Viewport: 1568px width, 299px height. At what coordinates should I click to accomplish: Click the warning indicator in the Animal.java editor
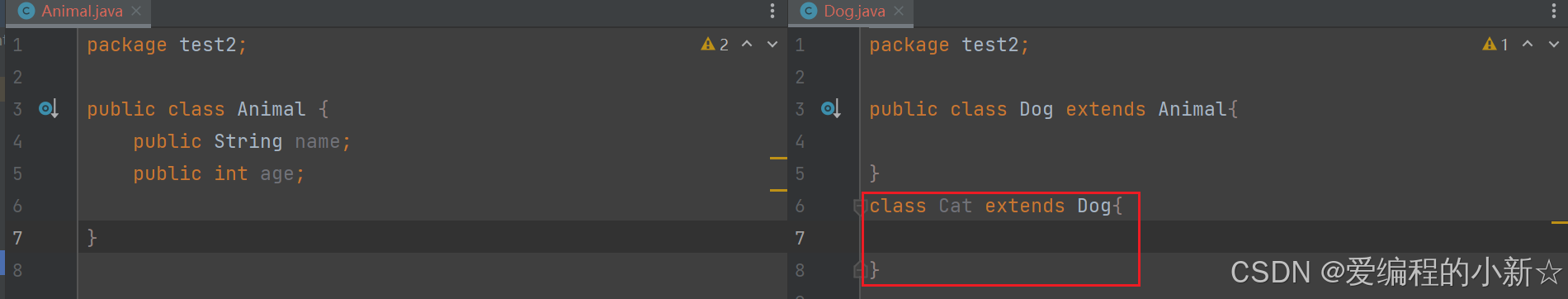(715, 45)
